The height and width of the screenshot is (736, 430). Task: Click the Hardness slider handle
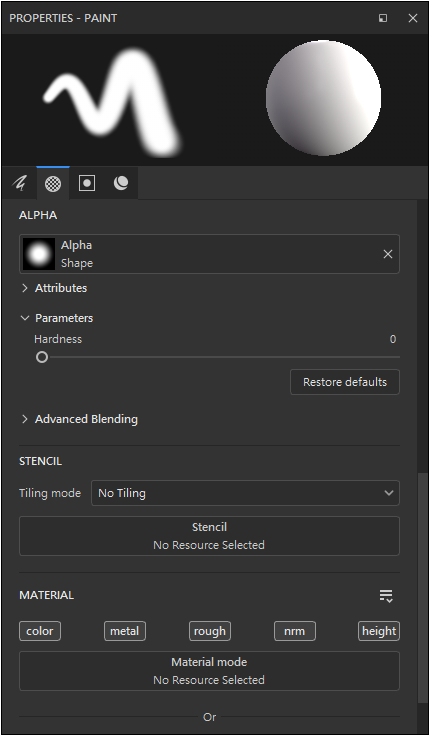42,357
